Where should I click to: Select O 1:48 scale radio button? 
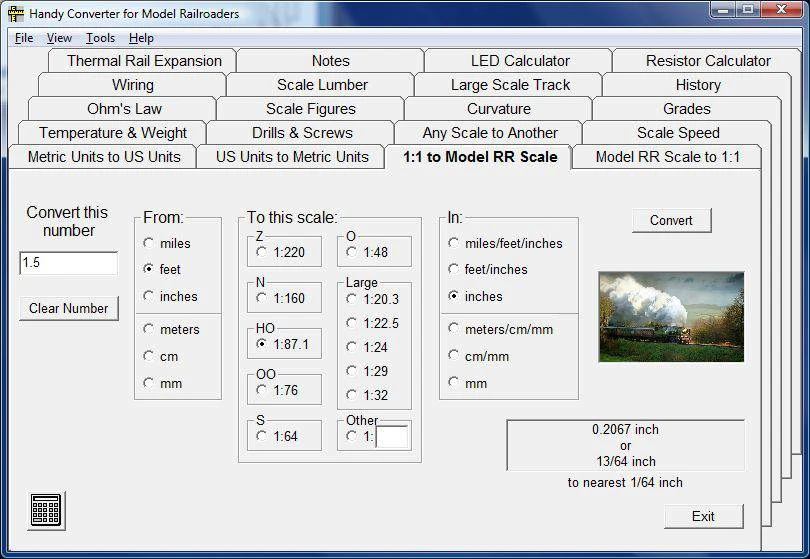352,252
